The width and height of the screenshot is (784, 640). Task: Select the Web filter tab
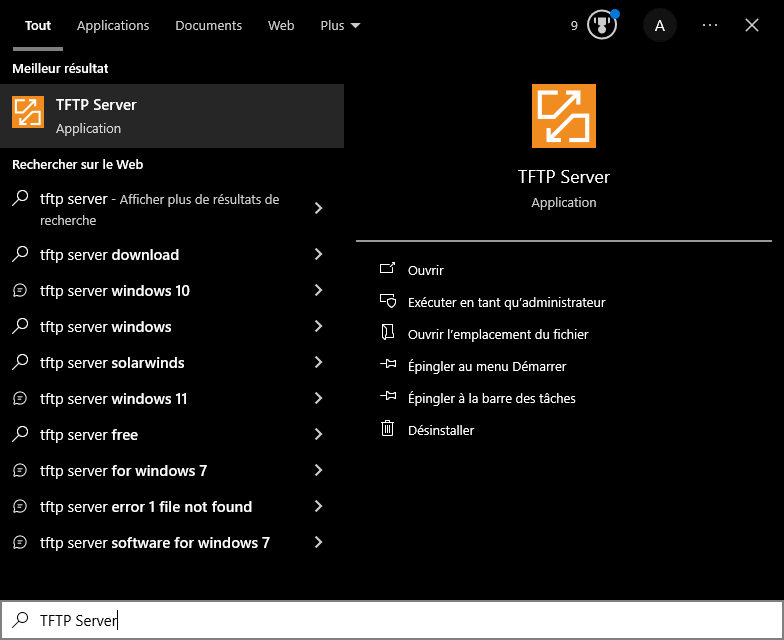[281, 26]
